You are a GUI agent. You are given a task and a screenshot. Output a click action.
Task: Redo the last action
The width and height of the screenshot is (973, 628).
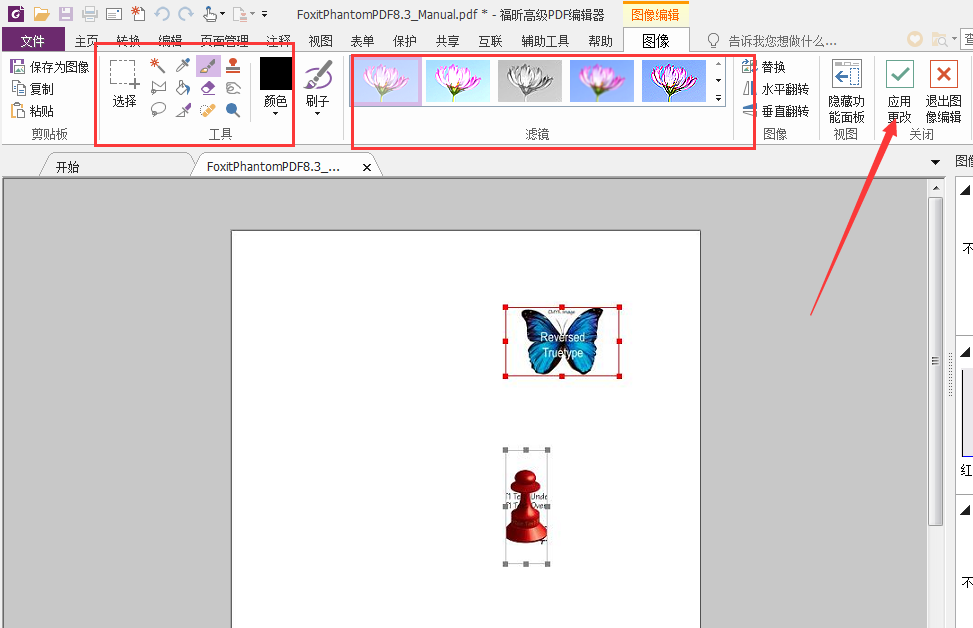[186, 14]
